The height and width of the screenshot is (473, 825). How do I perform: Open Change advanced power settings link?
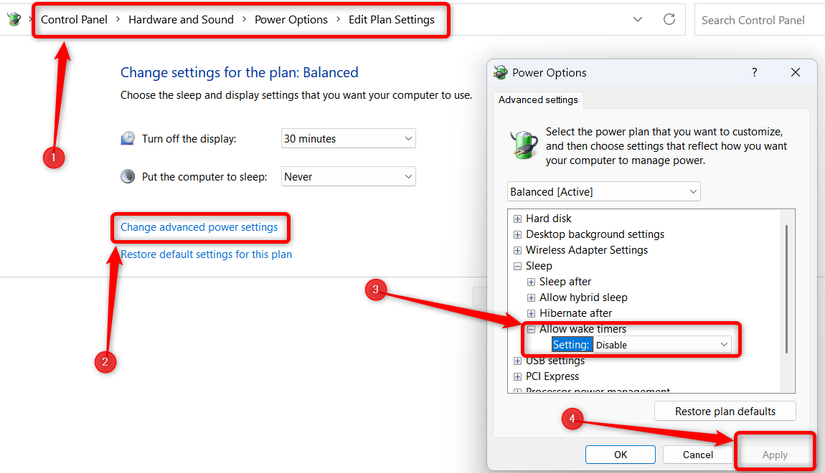(x=199, y=227)
